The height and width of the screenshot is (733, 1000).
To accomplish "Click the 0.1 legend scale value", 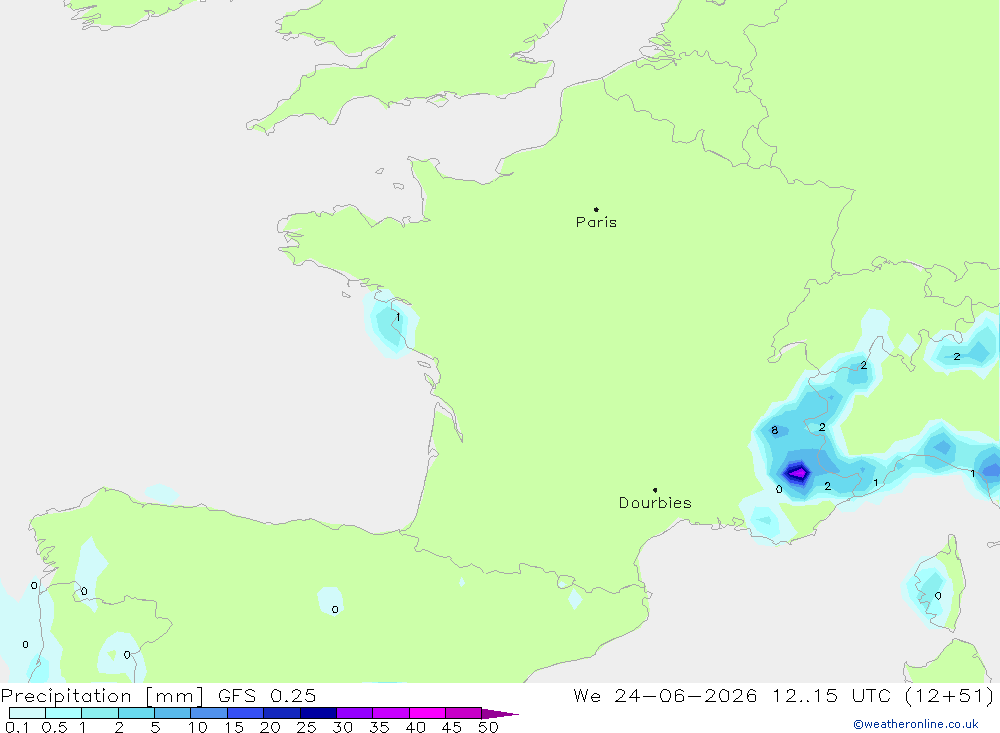I will click(x=17, y=727).
